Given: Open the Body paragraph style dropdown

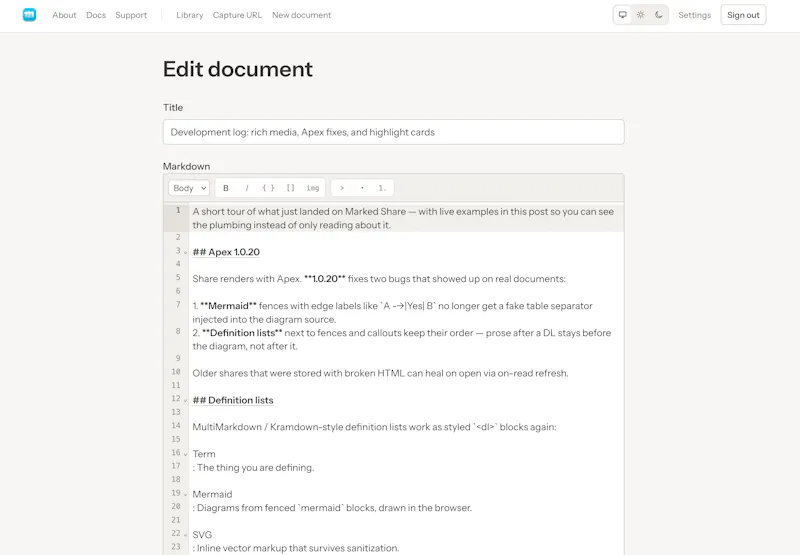Looking at the screenshot, I should [x=189, y=188].
